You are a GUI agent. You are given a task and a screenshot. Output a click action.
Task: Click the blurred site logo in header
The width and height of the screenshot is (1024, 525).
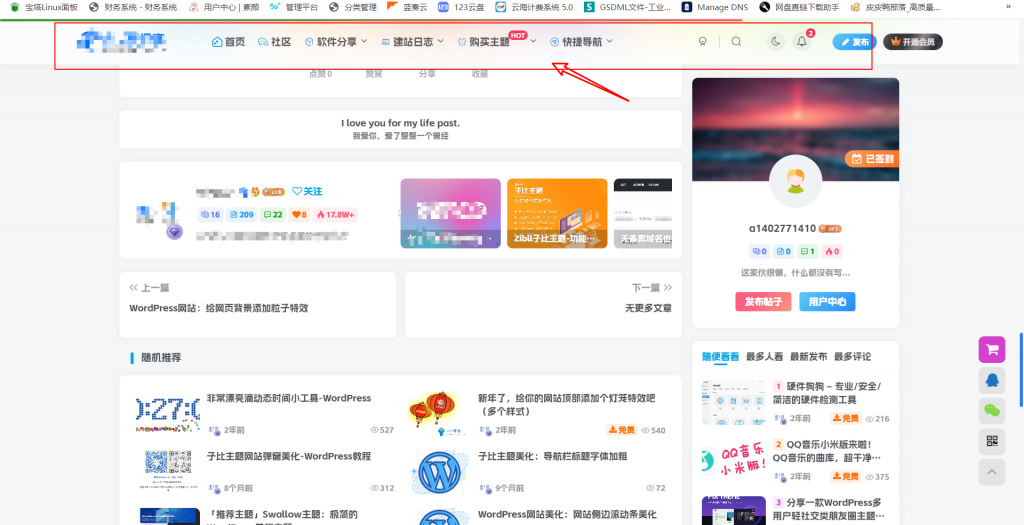[121, 41]
